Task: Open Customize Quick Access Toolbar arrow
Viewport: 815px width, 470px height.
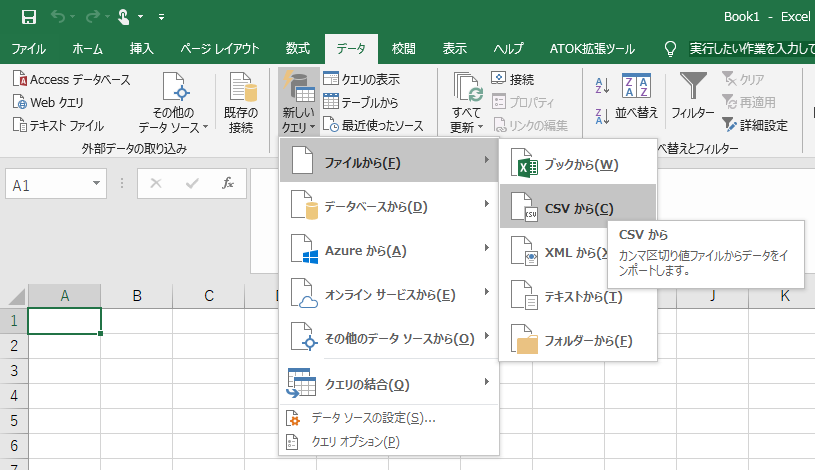Action: tap(162, 17)
